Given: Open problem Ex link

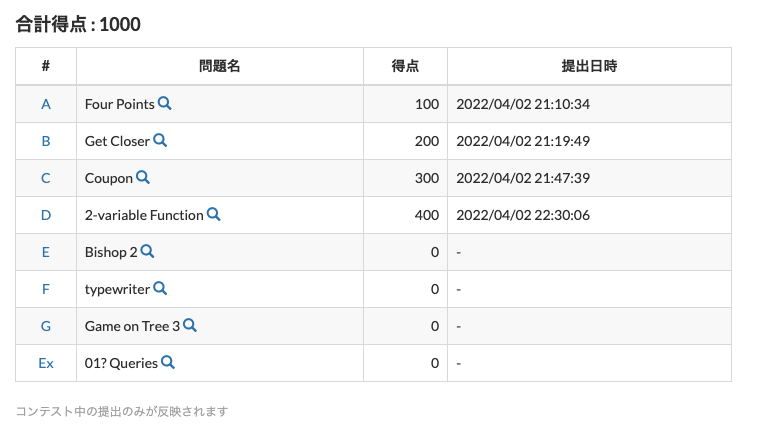Looking at the screenshot, I should coord(46,363).
